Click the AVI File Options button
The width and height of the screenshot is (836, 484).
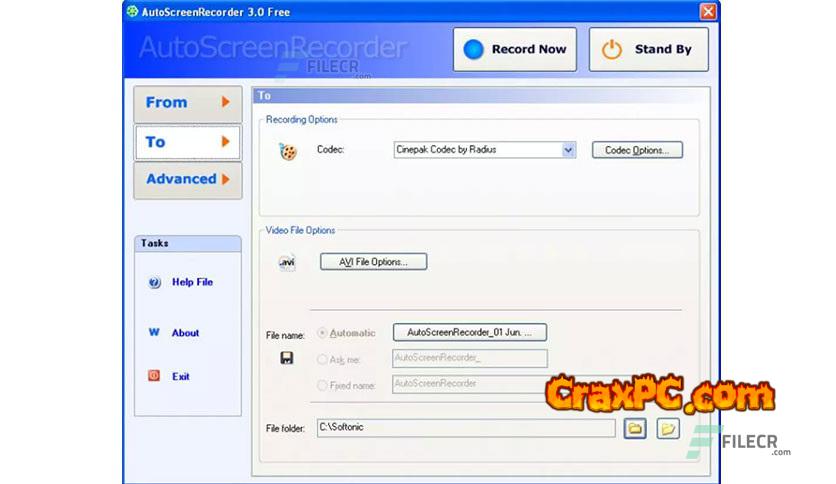(x=373, y=262)
